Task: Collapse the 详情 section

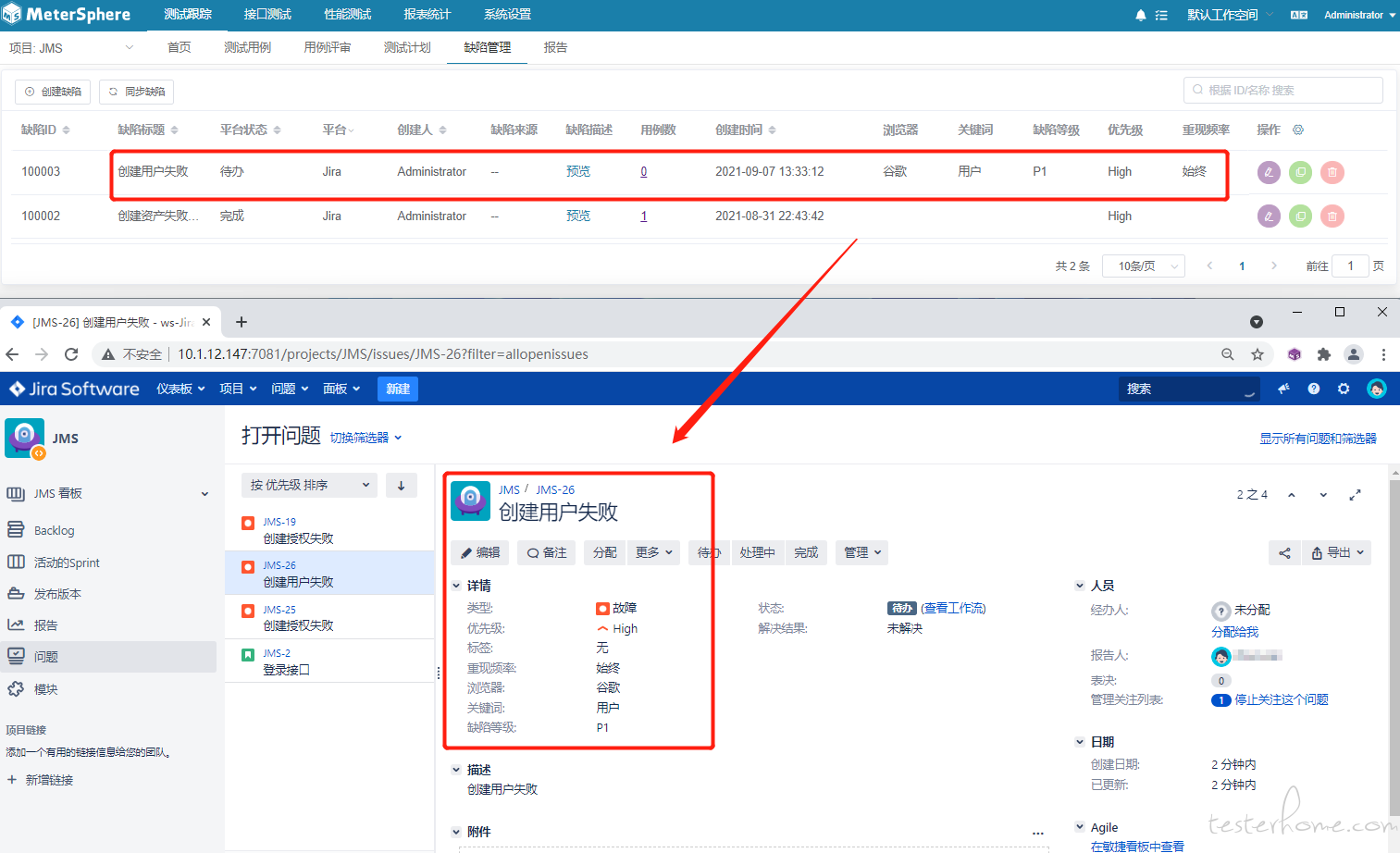Action: 456,586
